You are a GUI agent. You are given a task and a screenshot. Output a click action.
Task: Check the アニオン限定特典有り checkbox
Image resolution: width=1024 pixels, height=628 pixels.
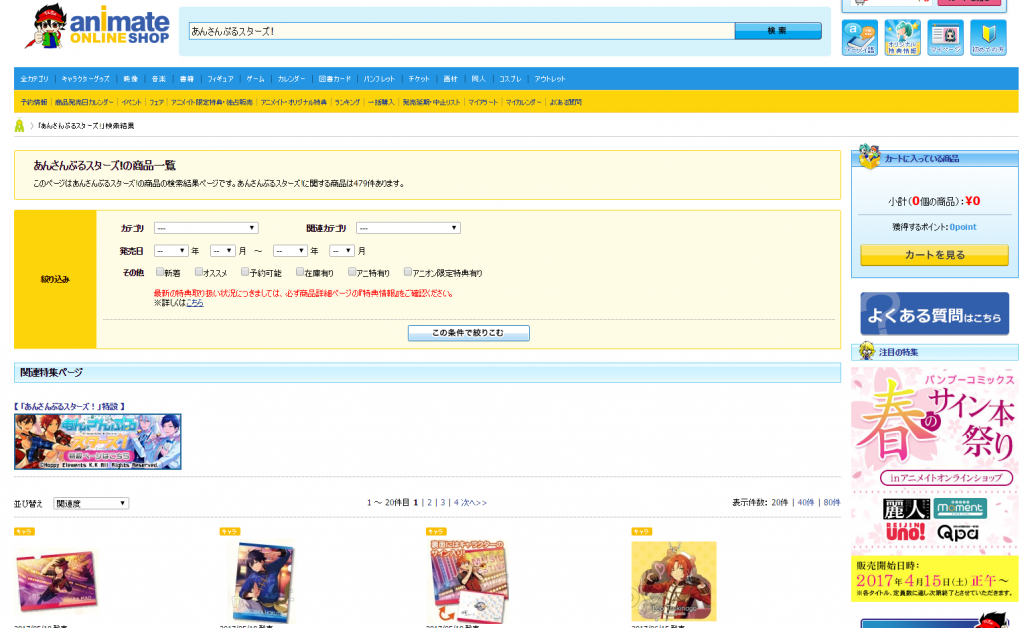point(408,272)
